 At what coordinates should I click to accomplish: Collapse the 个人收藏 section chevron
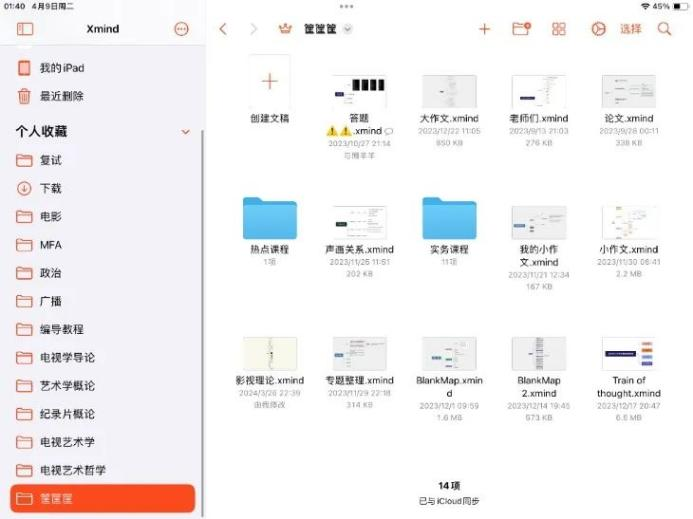(185, 132)
